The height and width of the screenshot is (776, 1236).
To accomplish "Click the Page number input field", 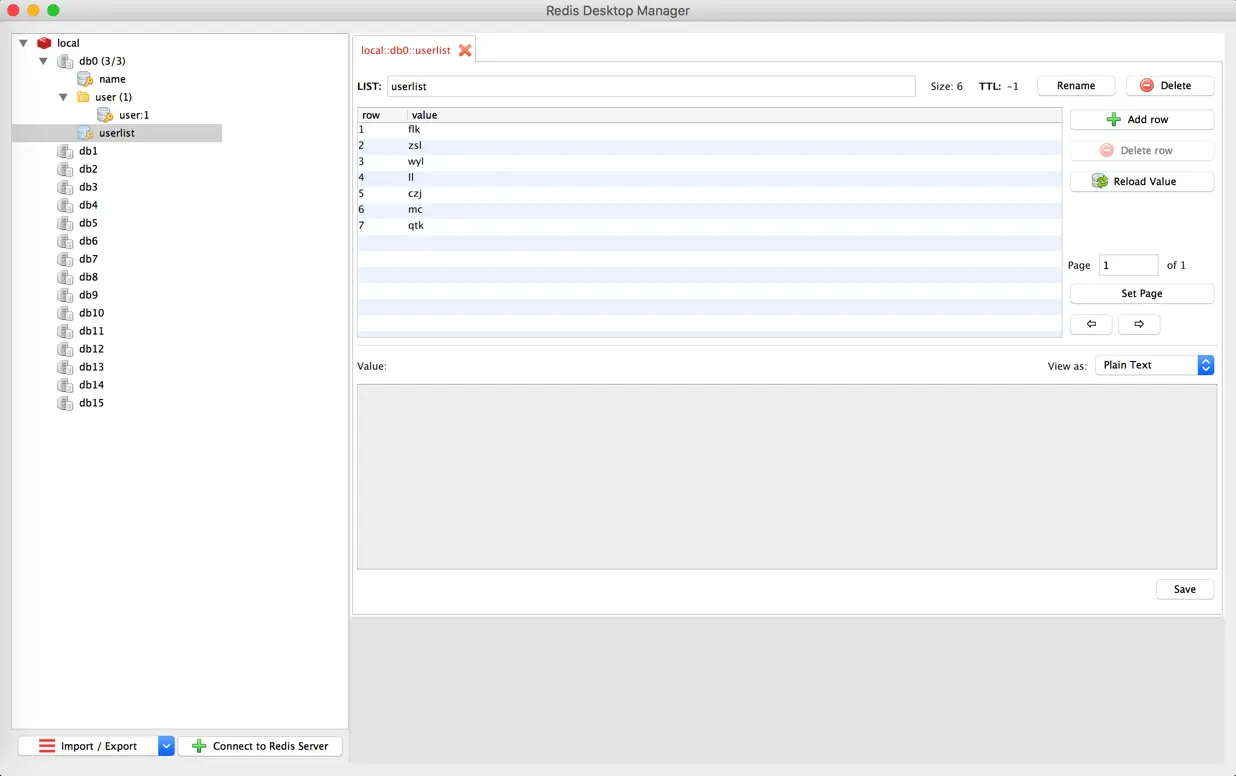I will click(1129, 265).
